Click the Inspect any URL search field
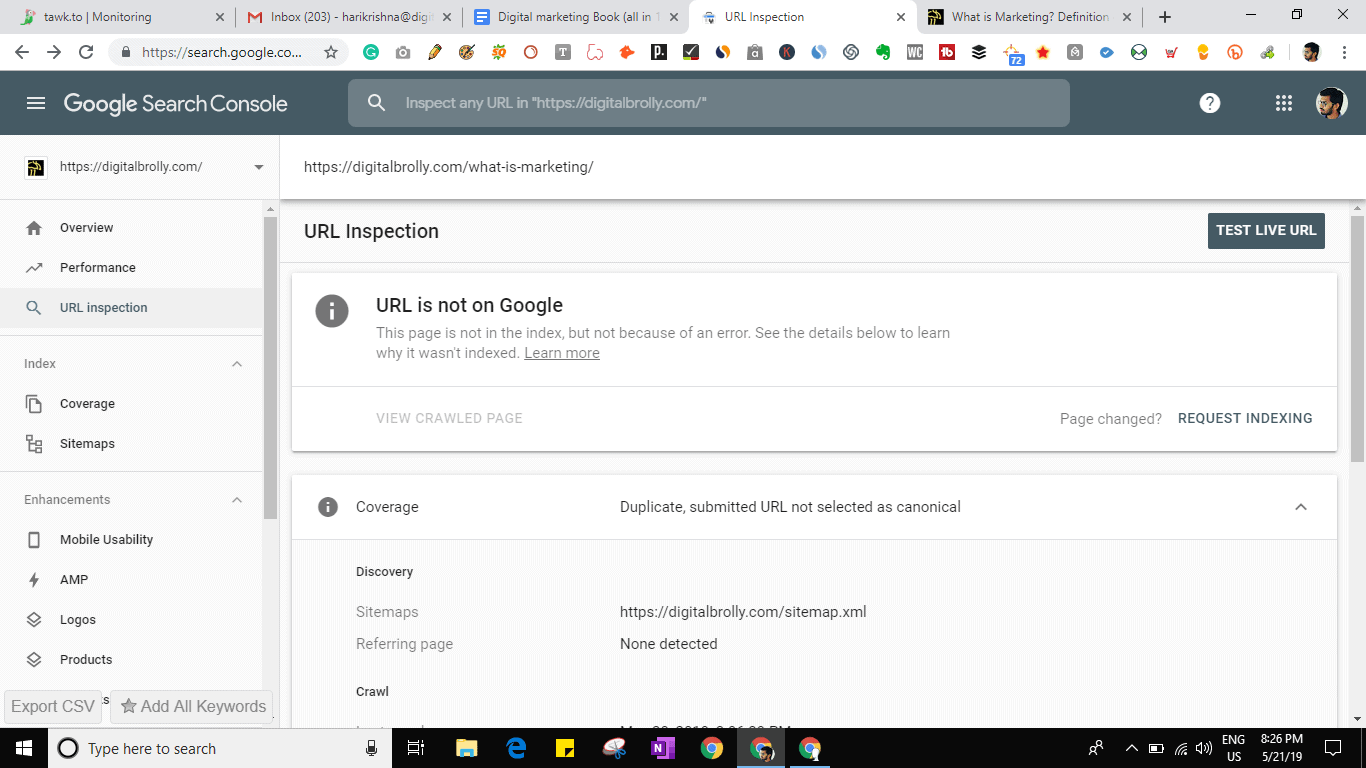 click(709, 103)
